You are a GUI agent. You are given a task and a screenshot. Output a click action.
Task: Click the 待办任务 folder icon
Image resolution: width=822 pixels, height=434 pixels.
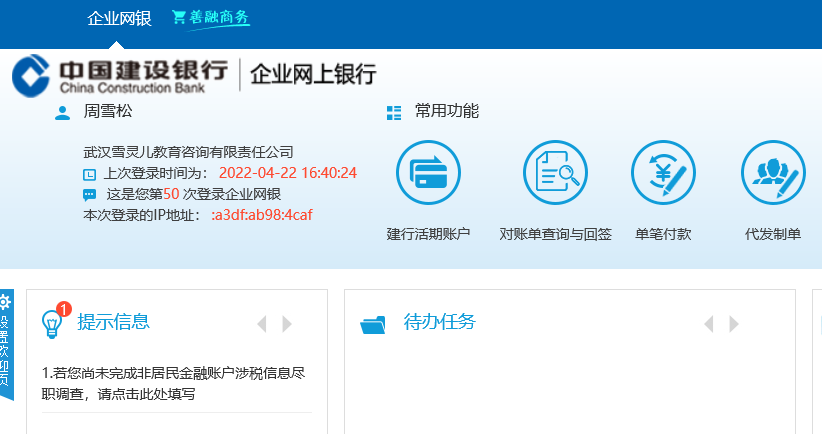coord(373,324)
